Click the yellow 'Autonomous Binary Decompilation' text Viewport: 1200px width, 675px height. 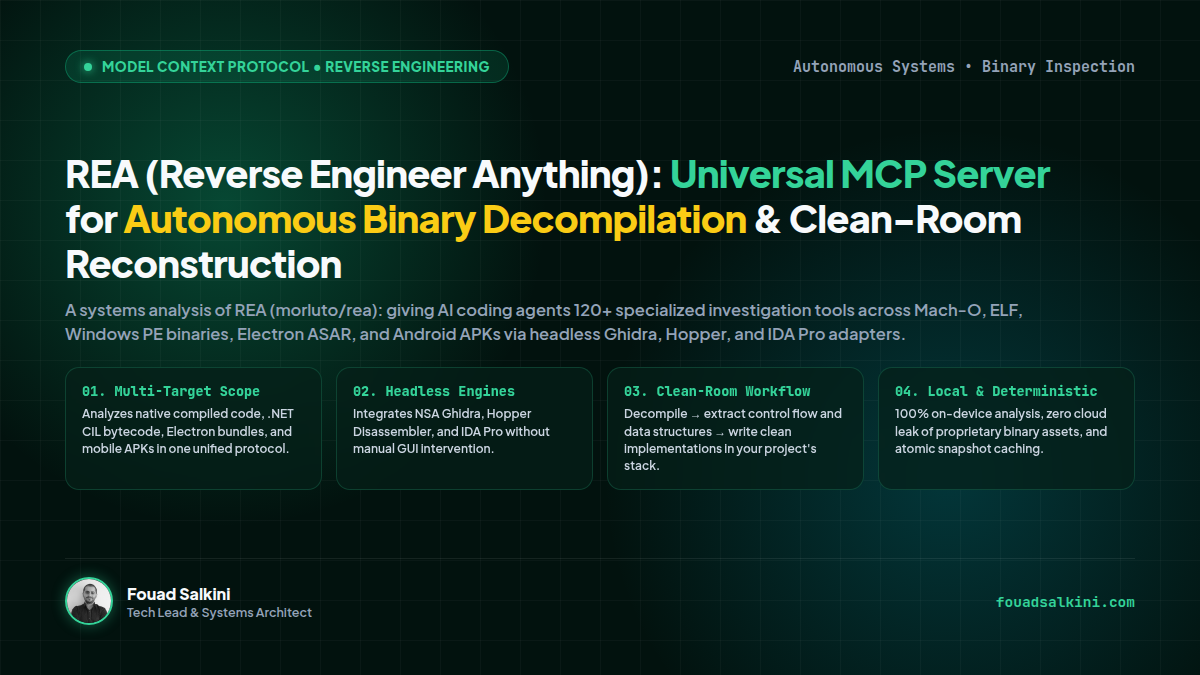pyautogui.click(x=435, y=220)
